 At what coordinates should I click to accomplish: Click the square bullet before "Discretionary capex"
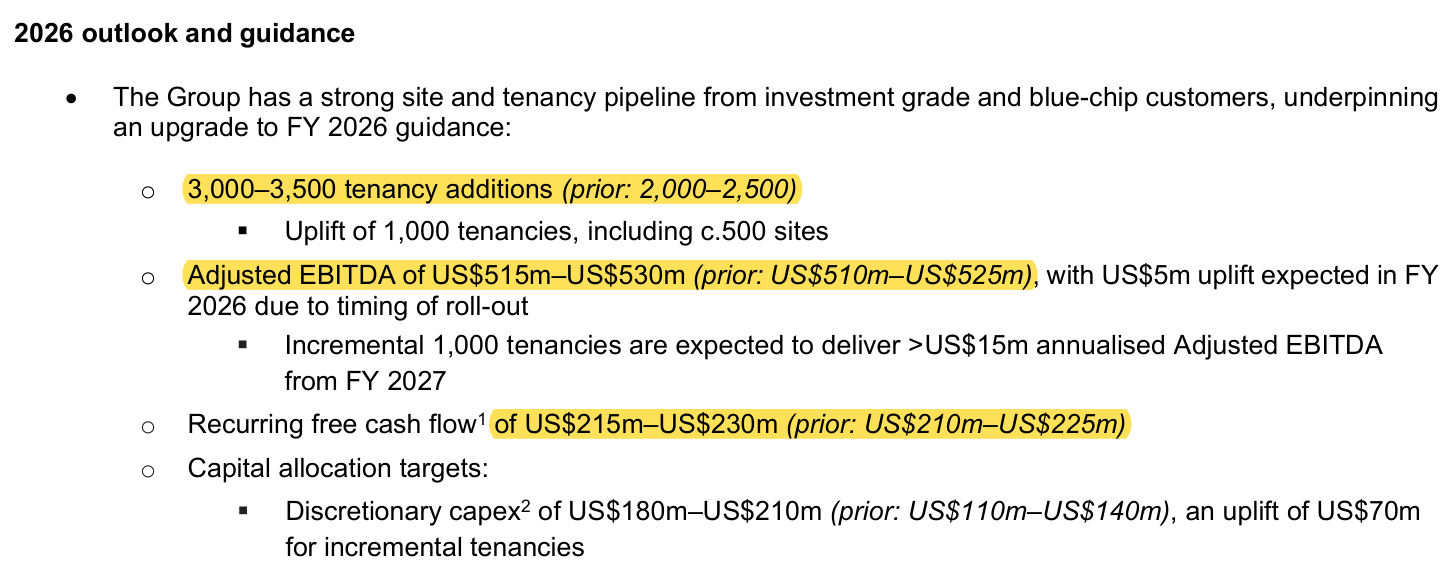pyautogui.click(x=243, y=512)
